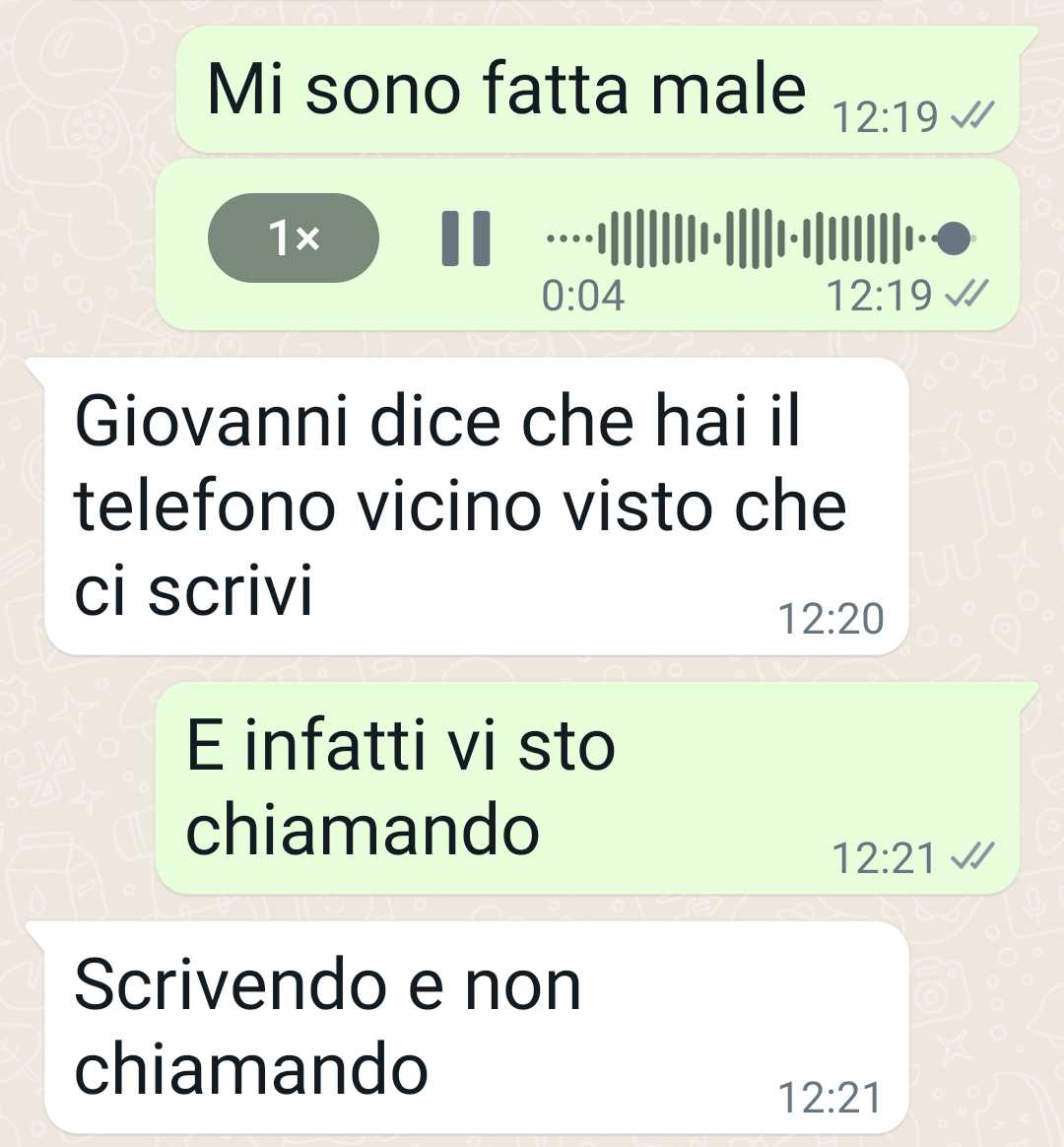Click the word "chiamando" in the green sent bubble
1064x1147 pixels.
[x=363, y=829]
